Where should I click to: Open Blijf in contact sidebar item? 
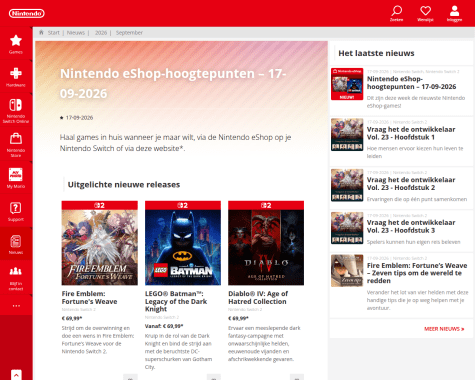(x=16, y=277)
